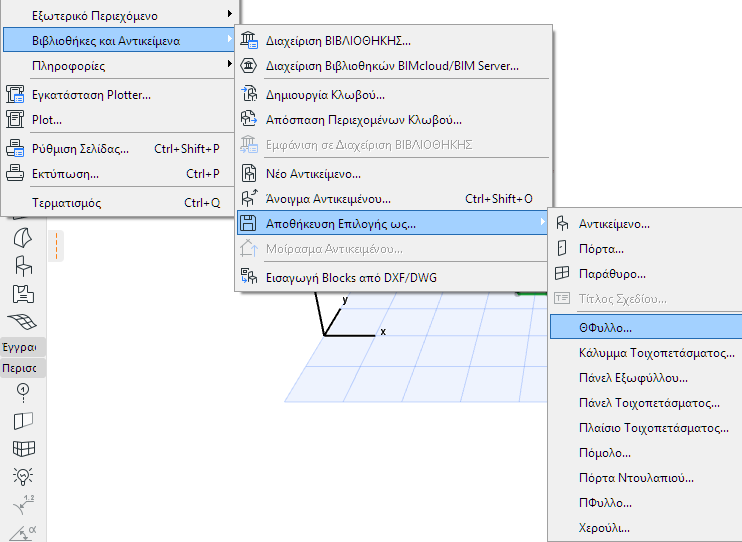Click the door icon beside Πόρτα
742x542 pixels.
coord(562,248)
